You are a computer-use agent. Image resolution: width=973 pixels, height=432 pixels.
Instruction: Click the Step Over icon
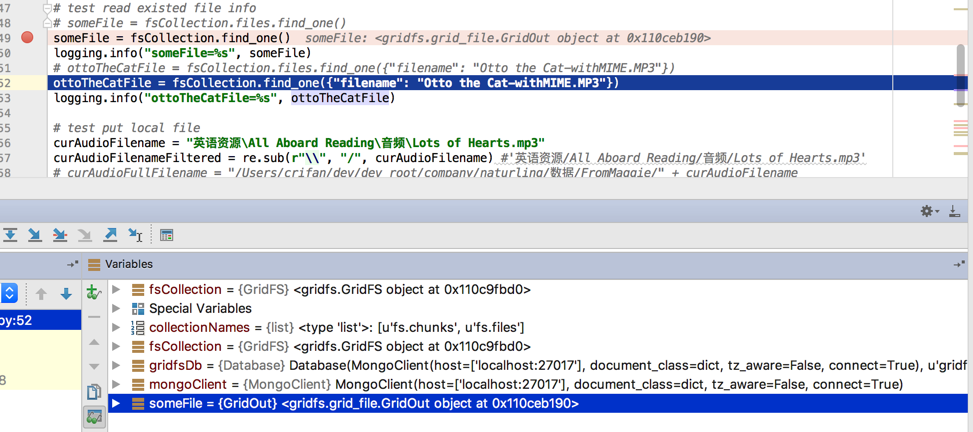point(10,235)
